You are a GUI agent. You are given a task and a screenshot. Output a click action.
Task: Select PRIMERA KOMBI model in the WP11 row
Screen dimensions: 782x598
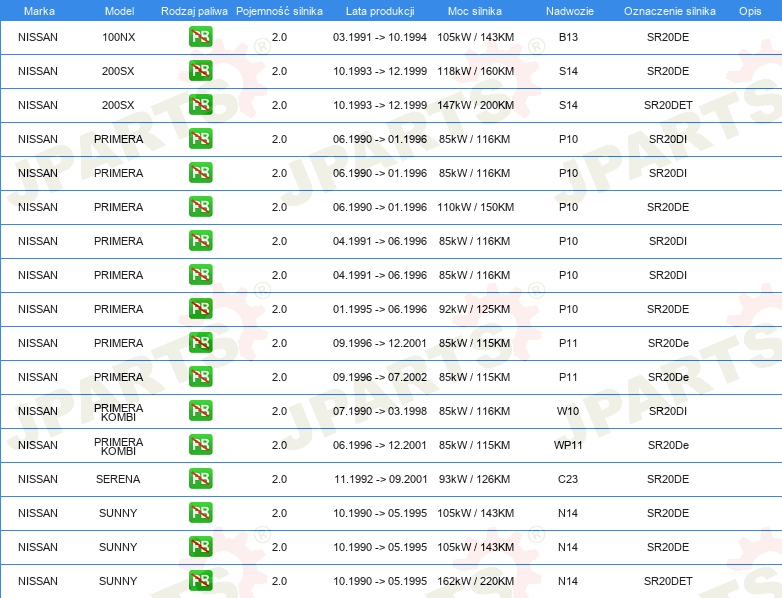pyautogui.click(x=119, y=446)
